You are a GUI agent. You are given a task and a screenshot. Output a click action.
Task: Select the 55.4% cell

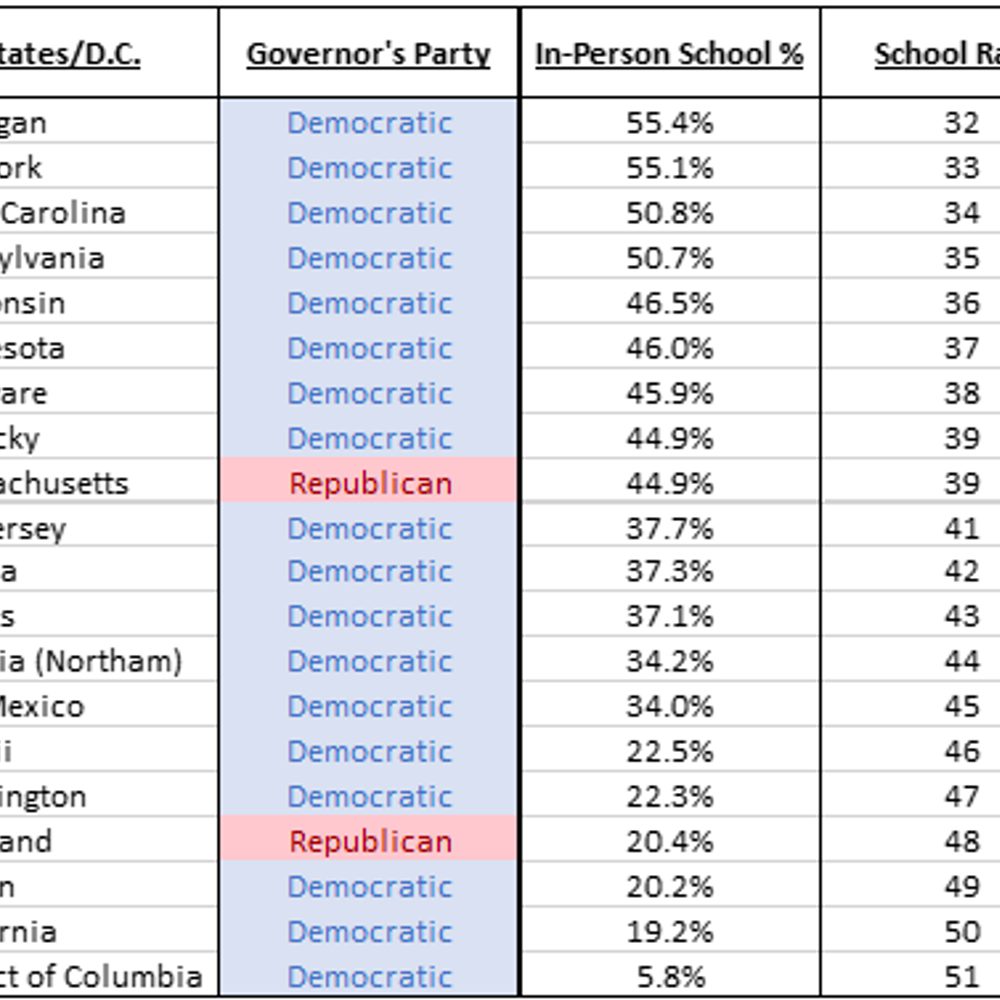click(670, 122)
